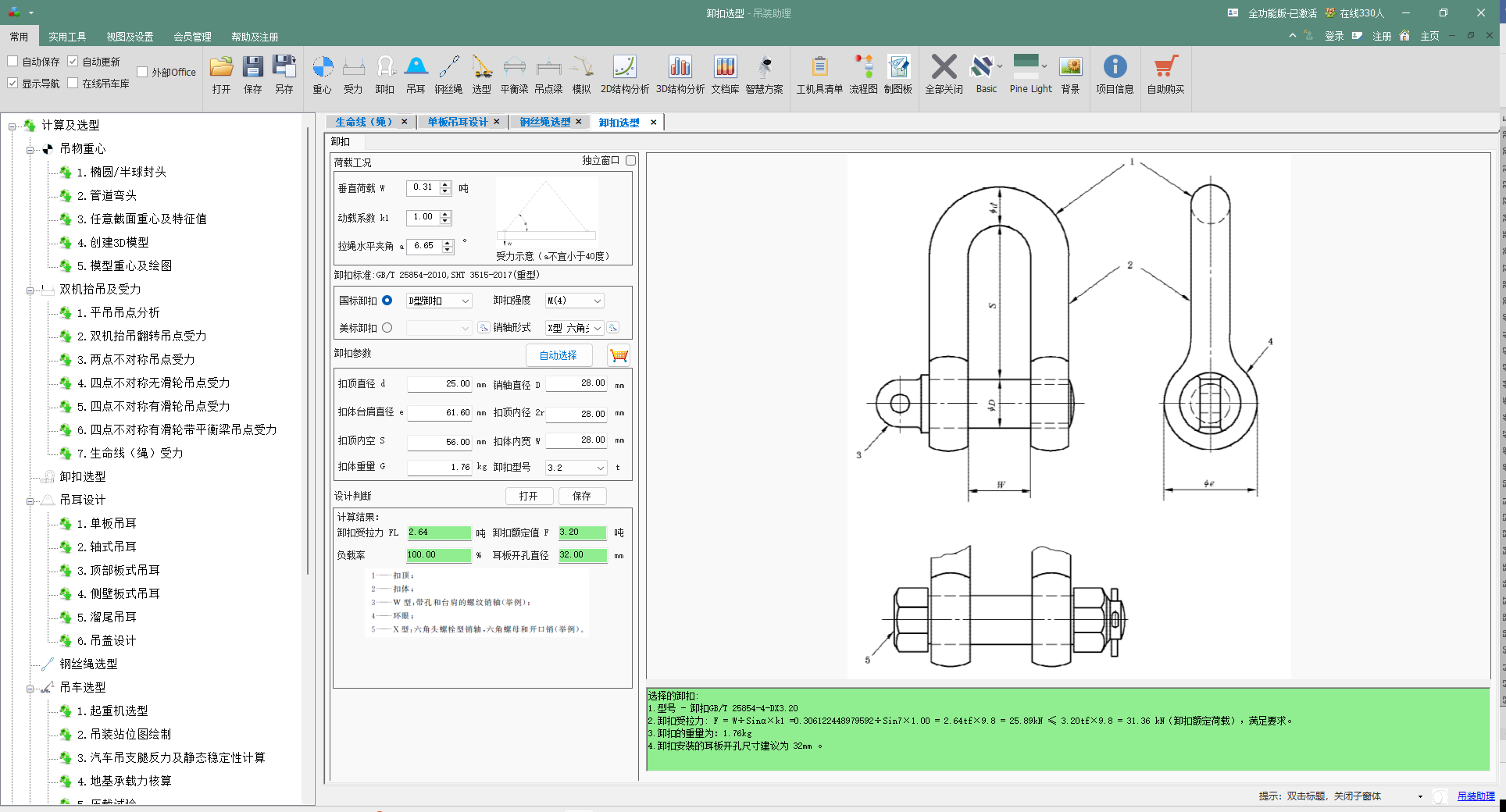The width and height of the screenshot is (1506, 812).
Task: Collapse the 双机抬吊及受力 tree node
Action: [30, 290]
